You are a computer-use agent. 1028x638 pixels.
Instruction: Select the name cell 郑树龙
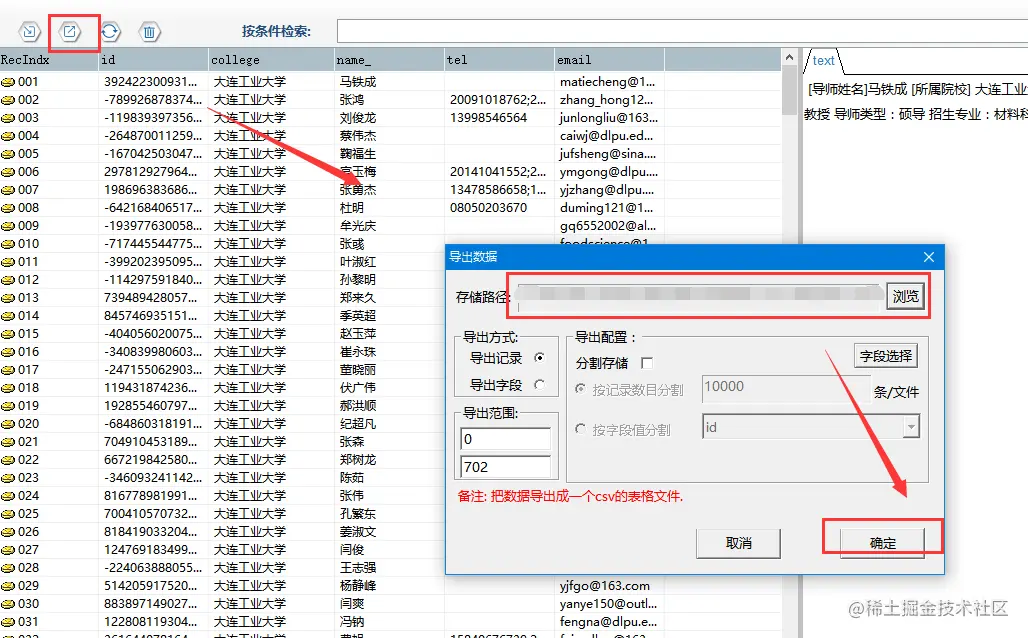pos(358,460)
